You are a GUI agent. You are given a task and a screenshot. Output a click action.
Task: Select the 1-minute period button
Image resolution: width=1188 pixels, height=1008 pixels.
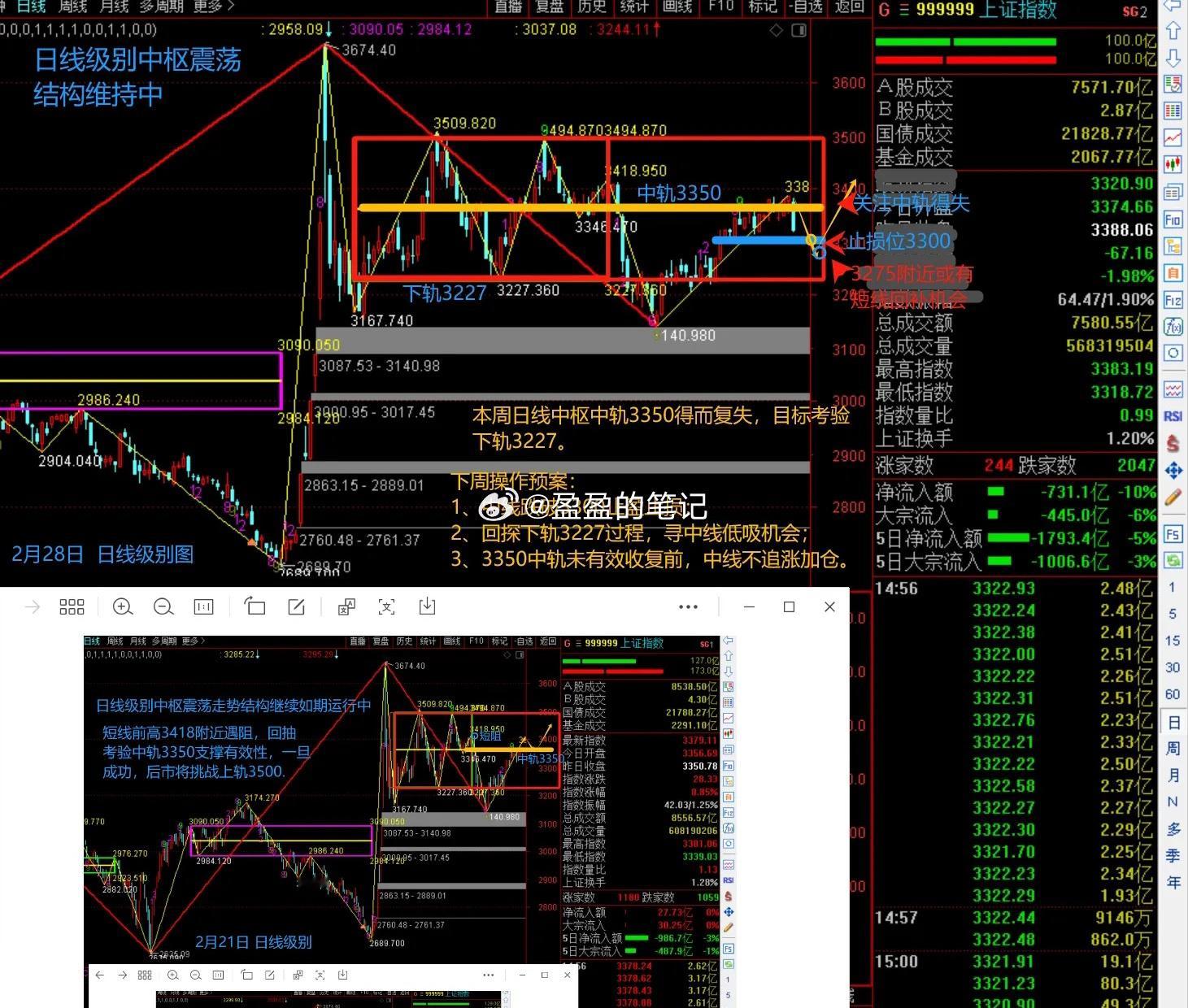1173,587
